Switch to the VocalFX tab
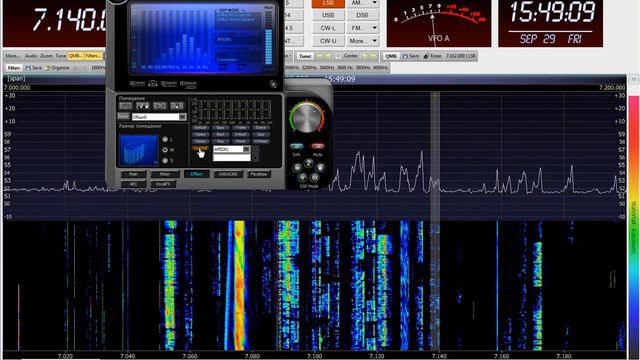The image size is (640, 360). (x=163, y=184)
